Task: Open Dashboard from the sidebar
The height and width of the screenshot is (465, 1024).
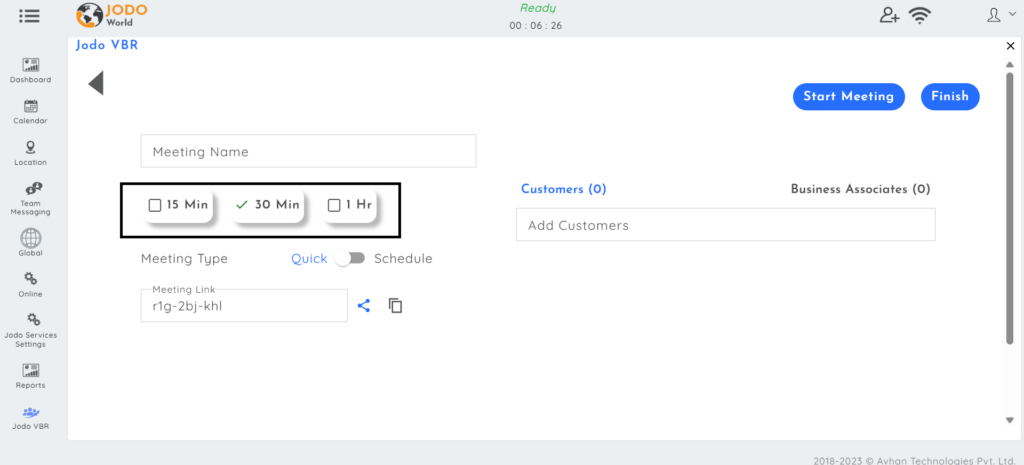Action: [x=31, y=71]
